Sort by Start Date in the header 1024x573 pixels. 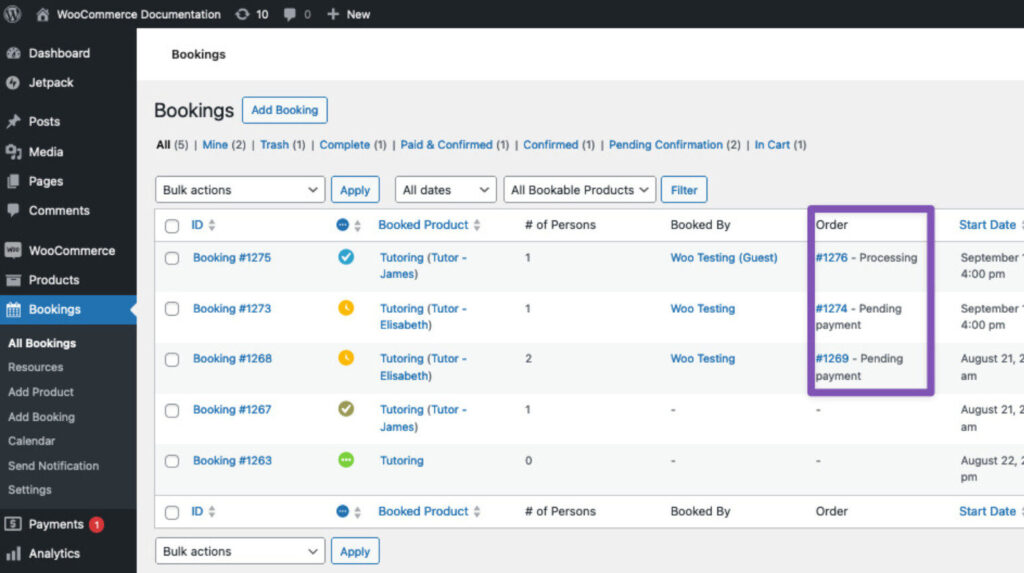coord(987,225)
